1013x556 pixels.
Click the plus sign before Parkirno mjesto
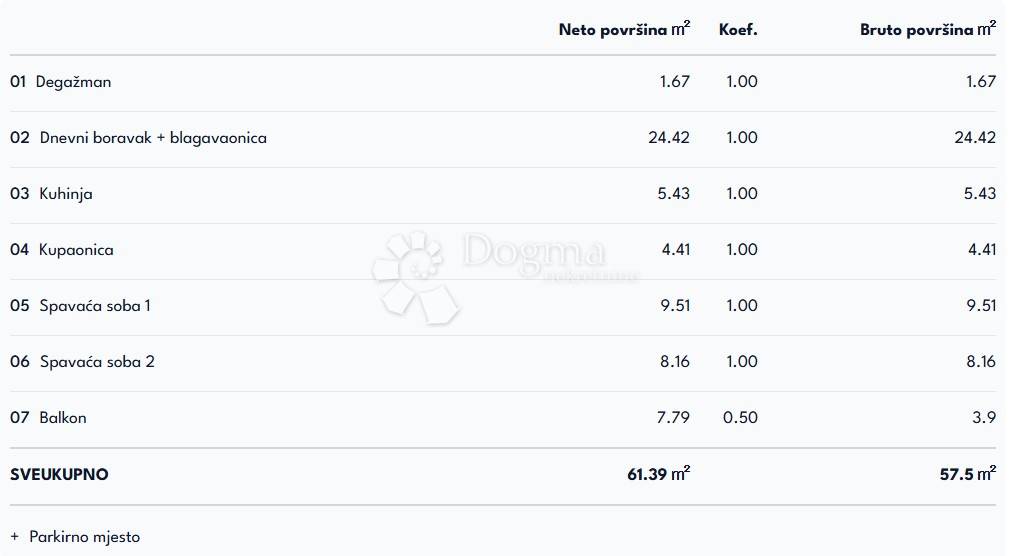[x=15, y=537]
